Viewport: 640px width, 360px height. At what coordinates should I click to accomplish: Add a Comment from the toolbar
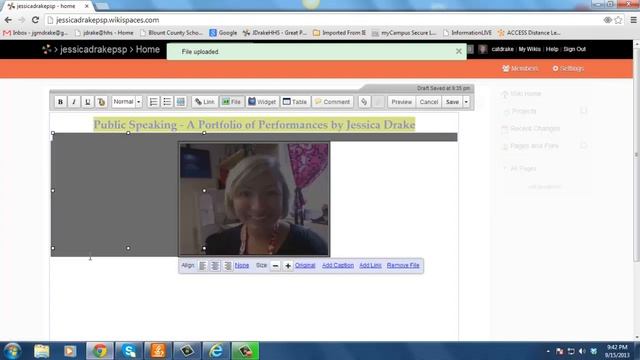[333, 102]
